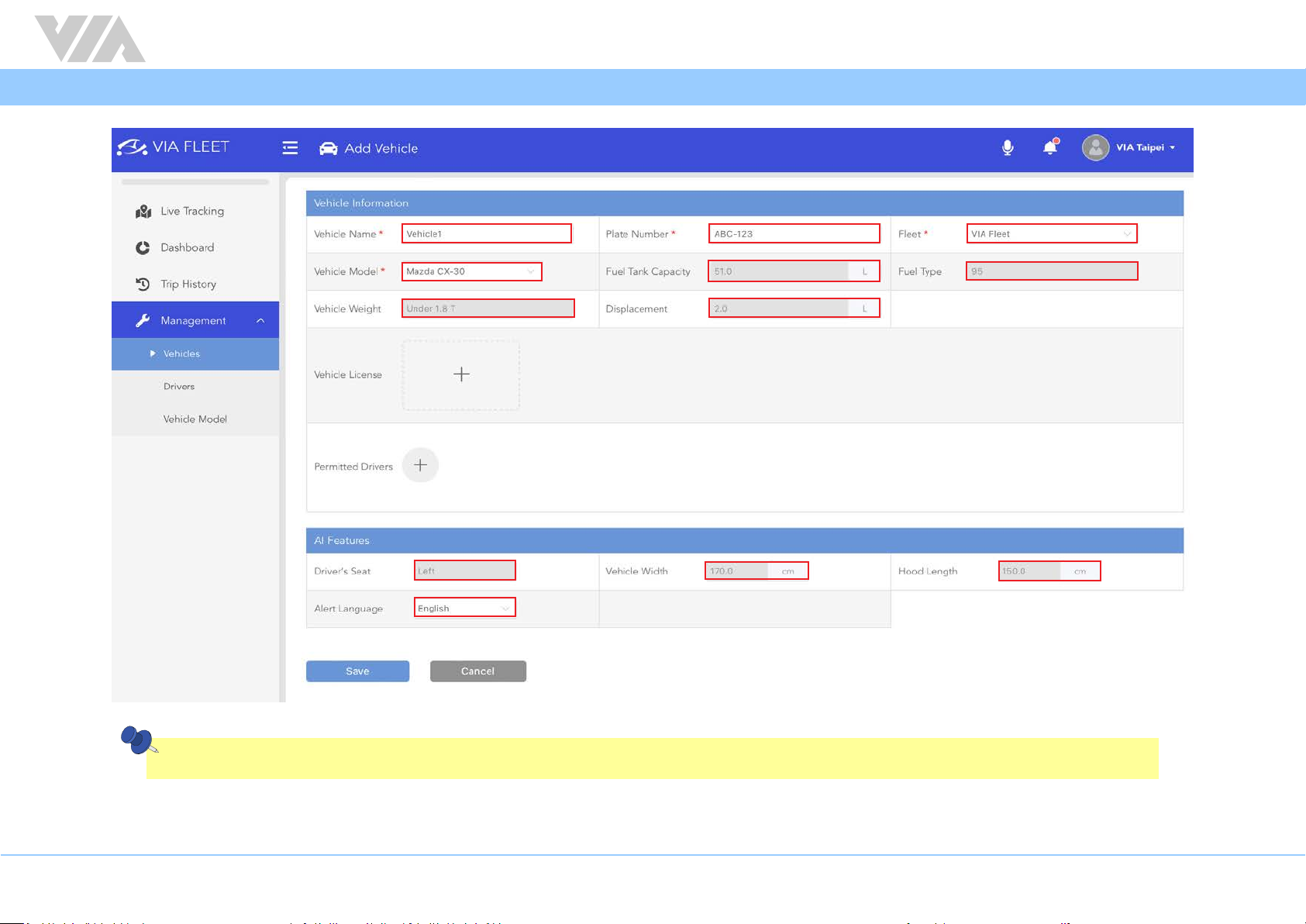Screen dimensions: 1306x924
Task: Open Live Tracking in sidebar
Action: pos(192,211)
